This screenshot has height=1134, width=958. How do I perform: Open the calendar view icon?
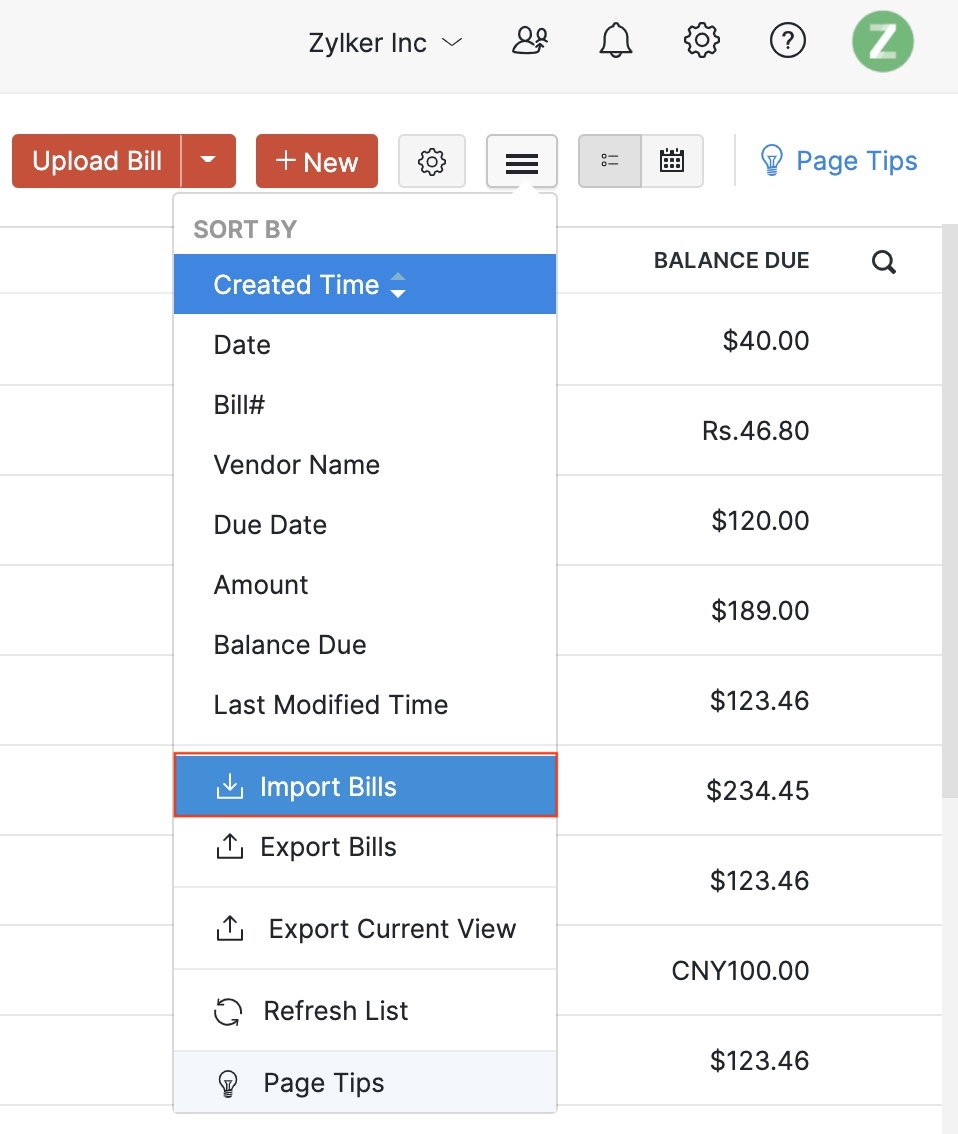coord(671,160)
